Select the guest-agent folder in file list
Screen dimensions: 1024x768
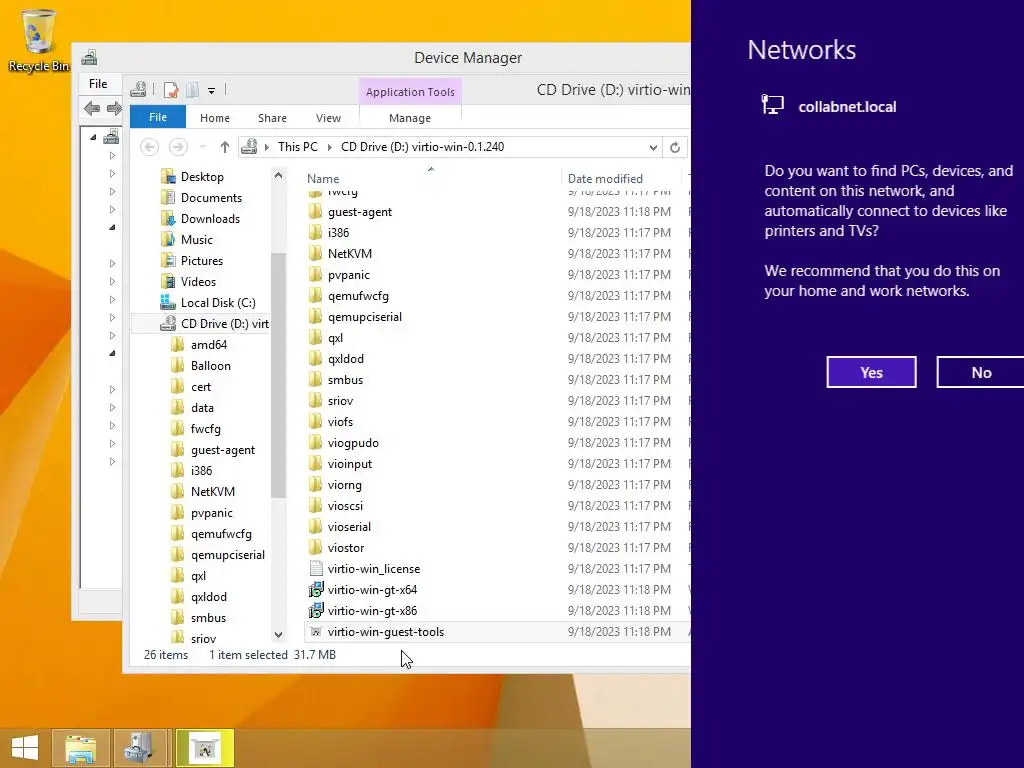click(x=360, y=212)
